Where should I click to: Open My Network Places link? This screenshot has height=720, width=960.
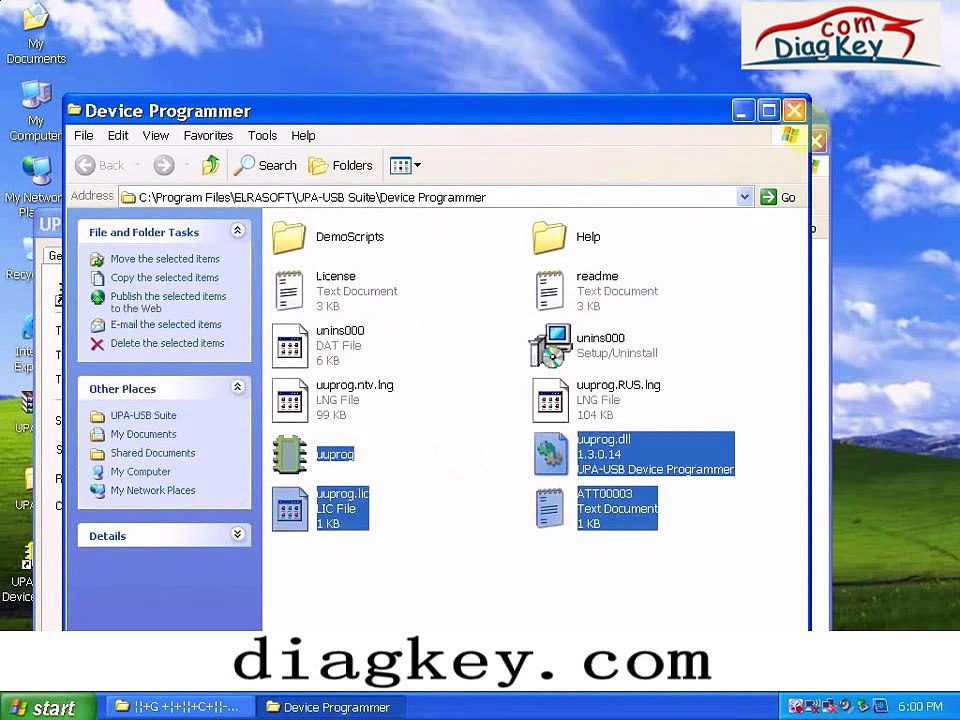(153, 491)
